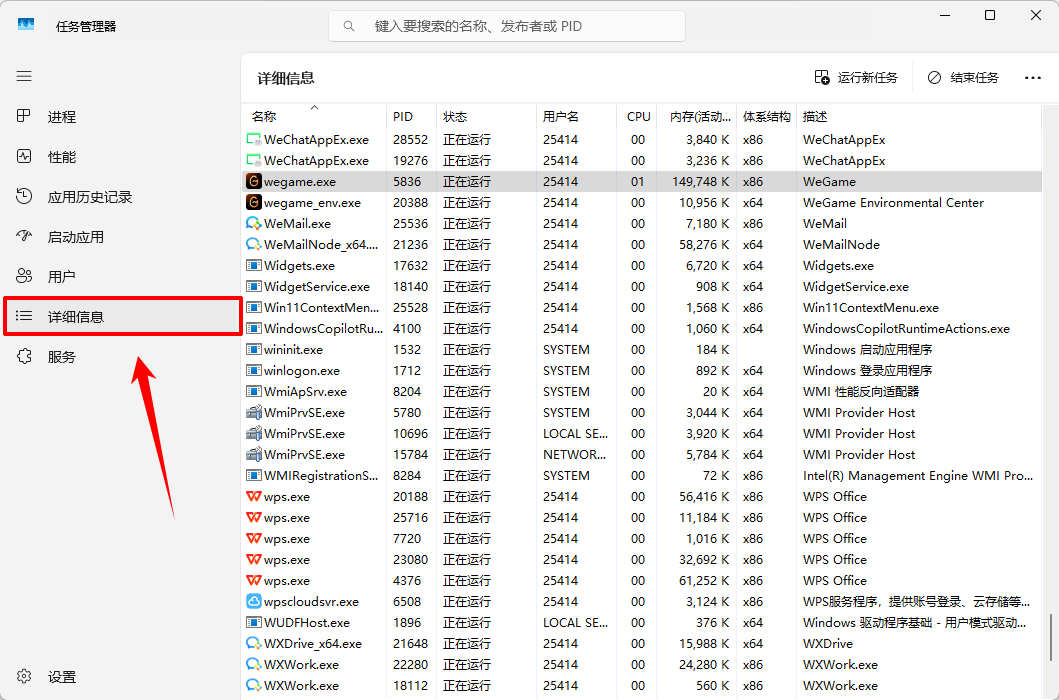The width and height of the screenshot is (1059, 700).
Task: Click description 'WeGame Environmental Center'
Action: coord(893,203)
